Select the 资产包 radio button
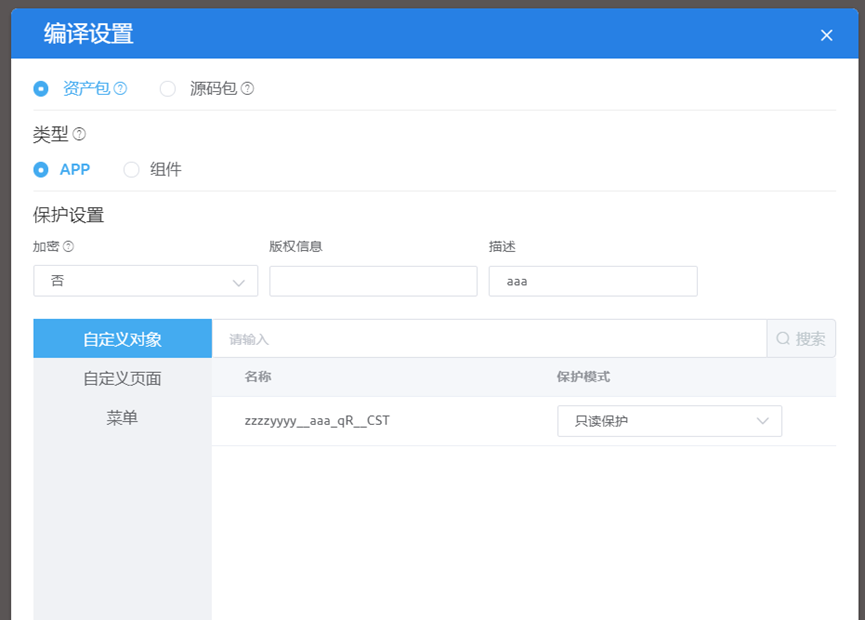Image resolution: width=865 pixels, height=620 pixels. [x=41, y=88]
